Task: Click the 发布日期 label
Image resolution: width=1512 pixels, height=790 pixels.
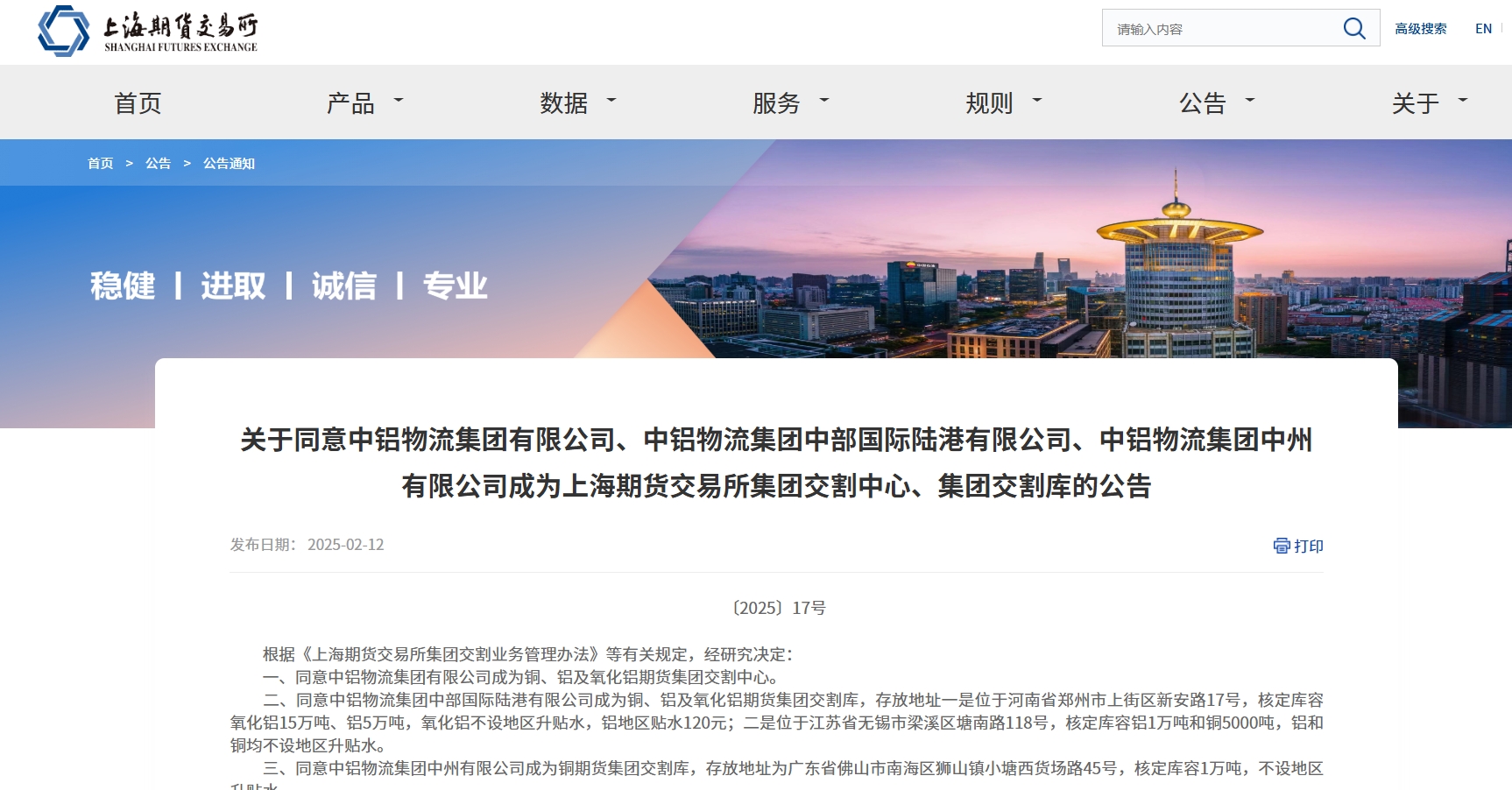Action: [x=264, y=545]
